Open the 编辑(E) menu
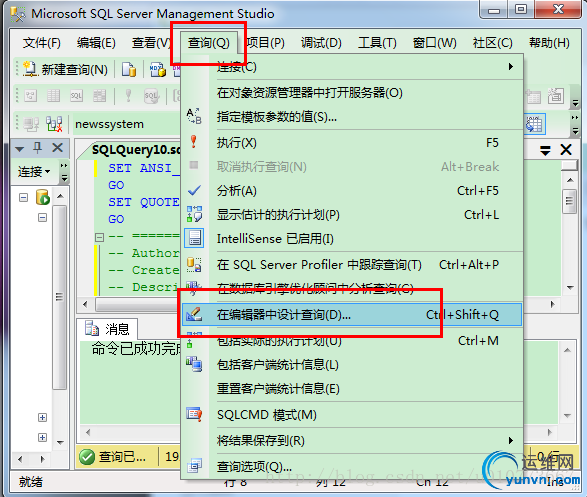 click(x=96, y=43)
